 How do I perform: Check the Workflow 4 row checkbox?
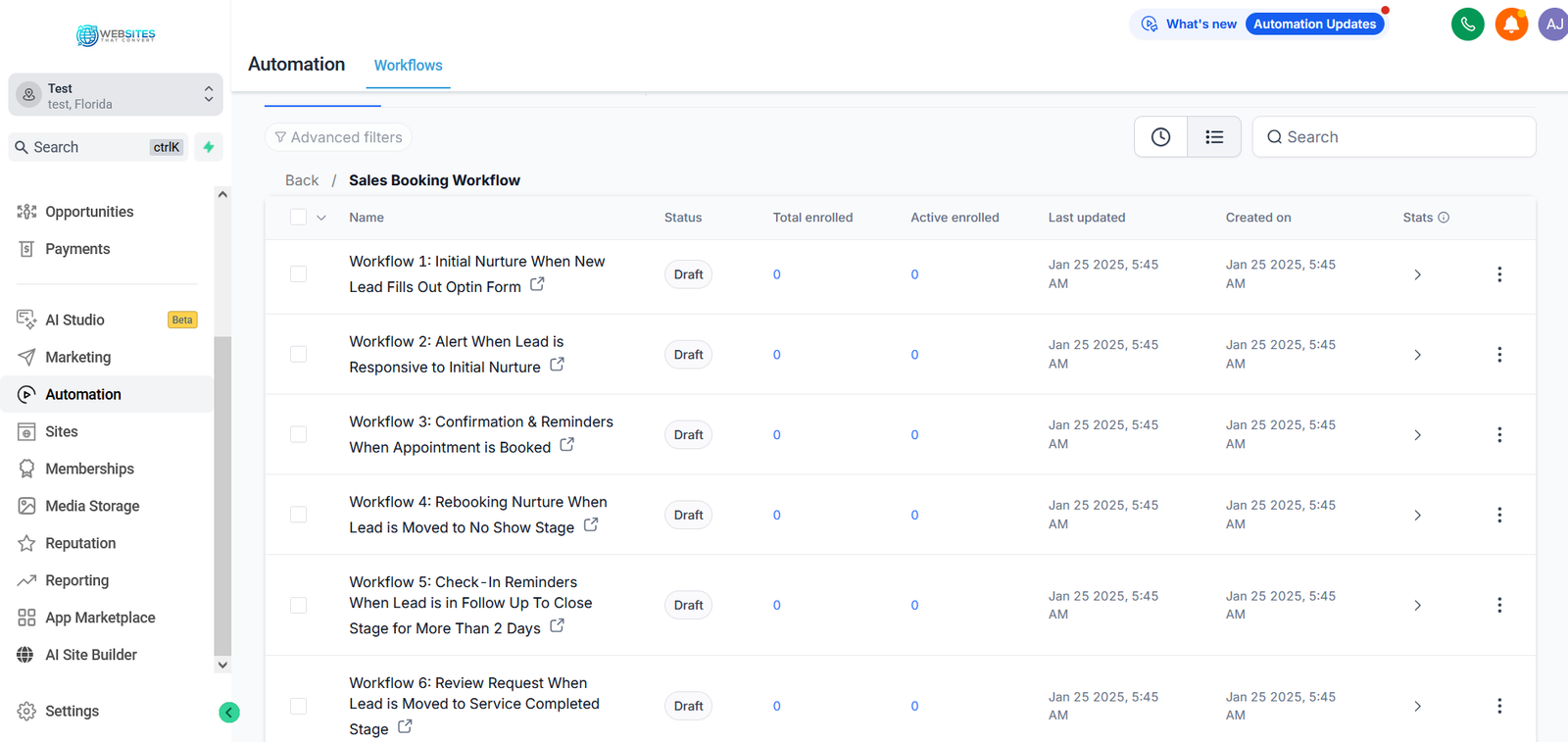299,516
